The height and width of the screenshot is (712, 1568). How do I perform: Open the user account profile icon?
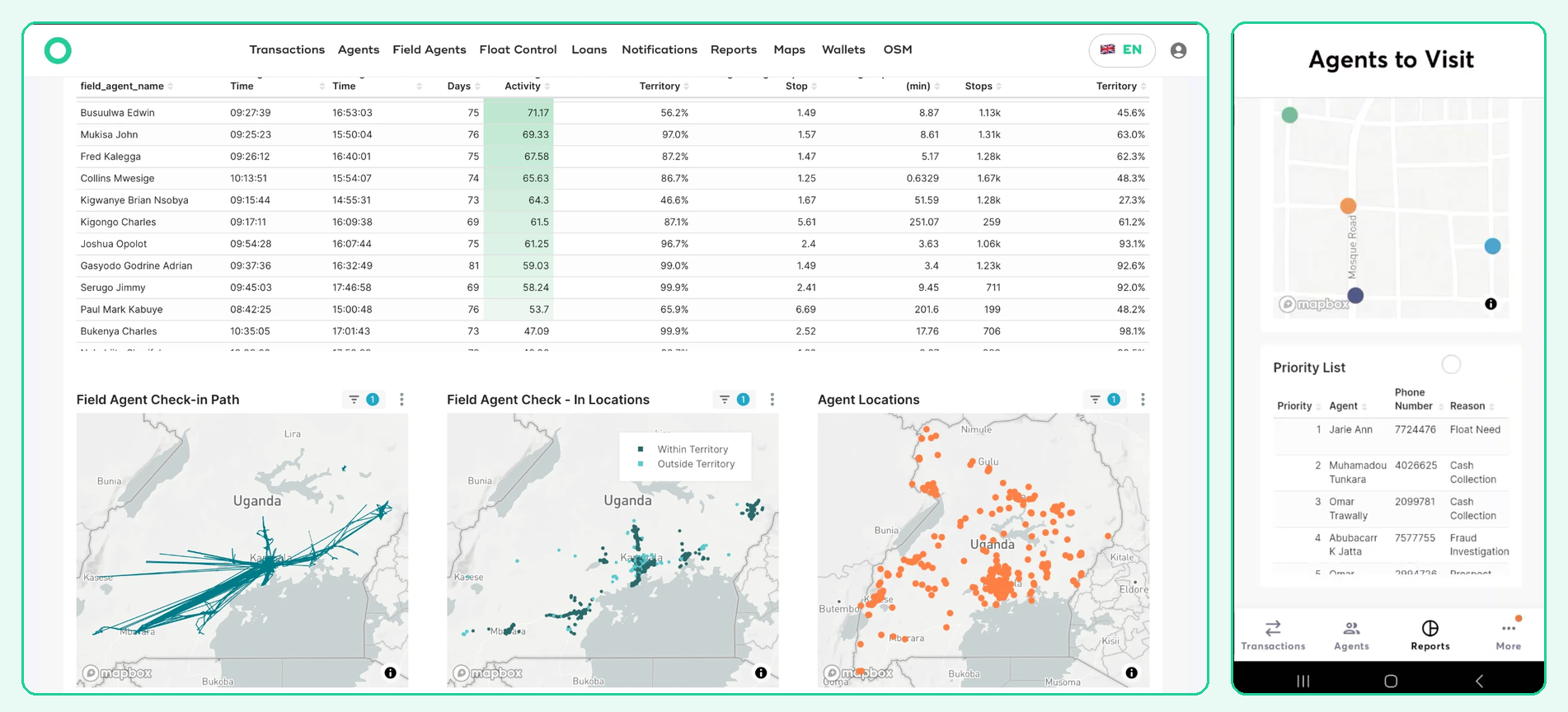pos(1178,50)
